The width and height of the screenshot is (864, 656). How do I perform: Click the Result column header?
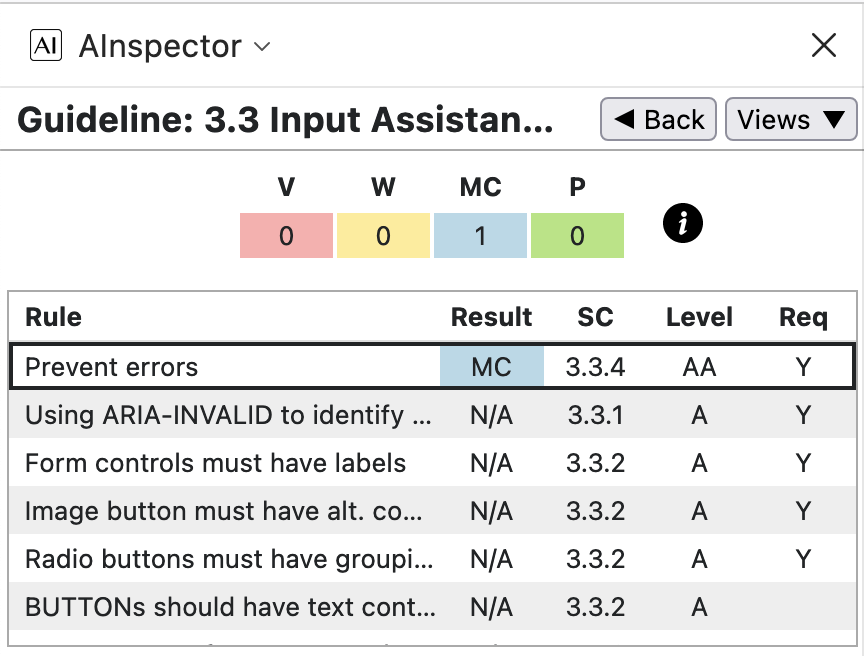point(491,318)
